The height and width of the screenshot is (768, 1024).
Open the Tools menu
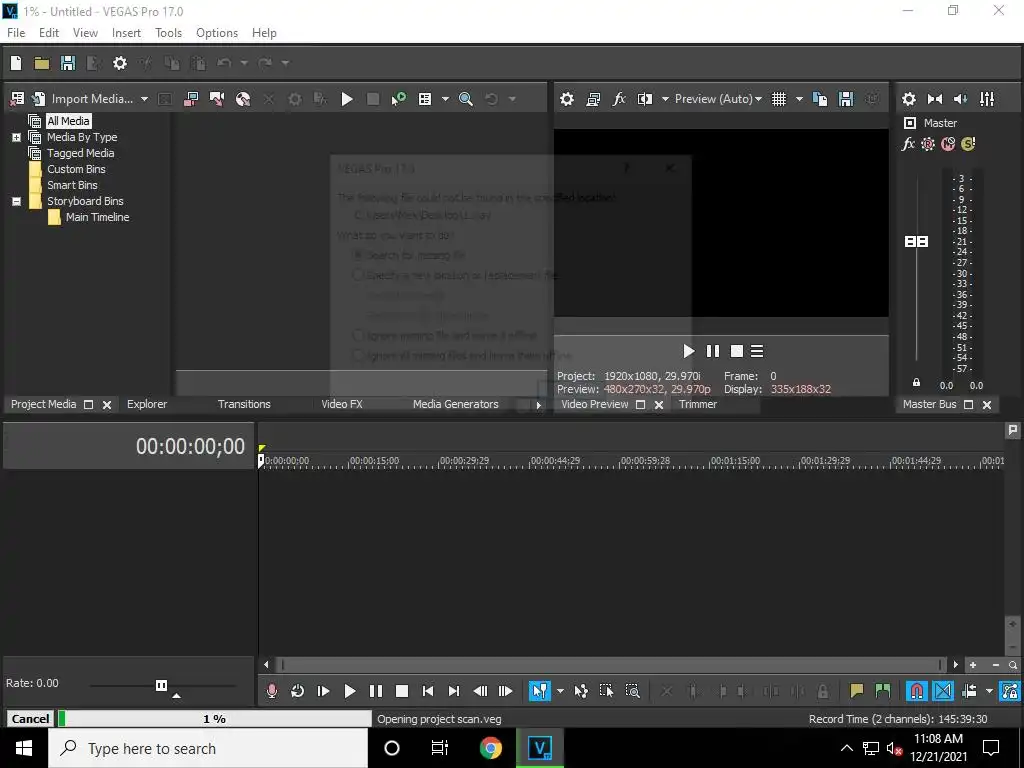point(168,33)
